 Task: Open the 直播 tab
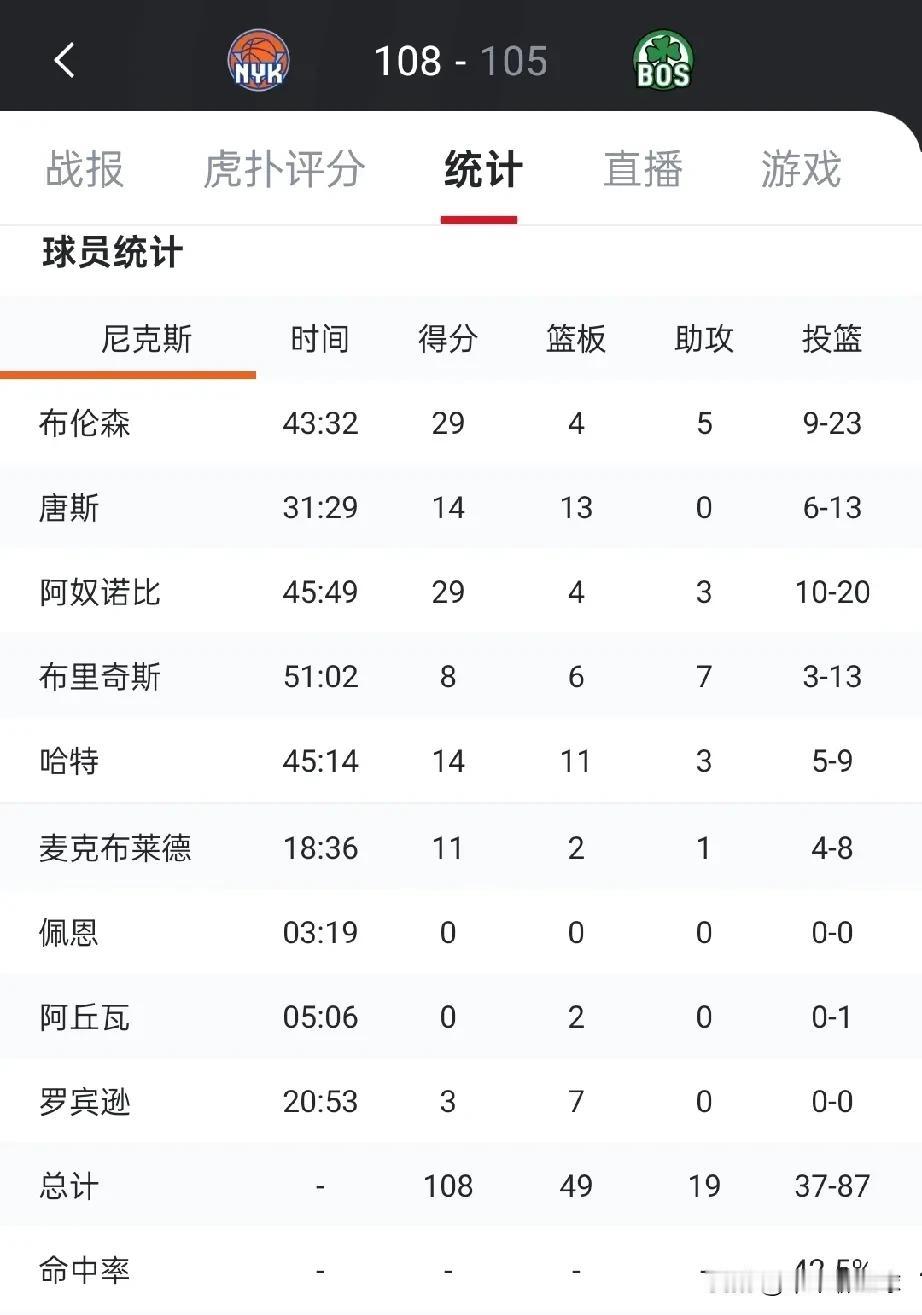(x=643, y=169)
